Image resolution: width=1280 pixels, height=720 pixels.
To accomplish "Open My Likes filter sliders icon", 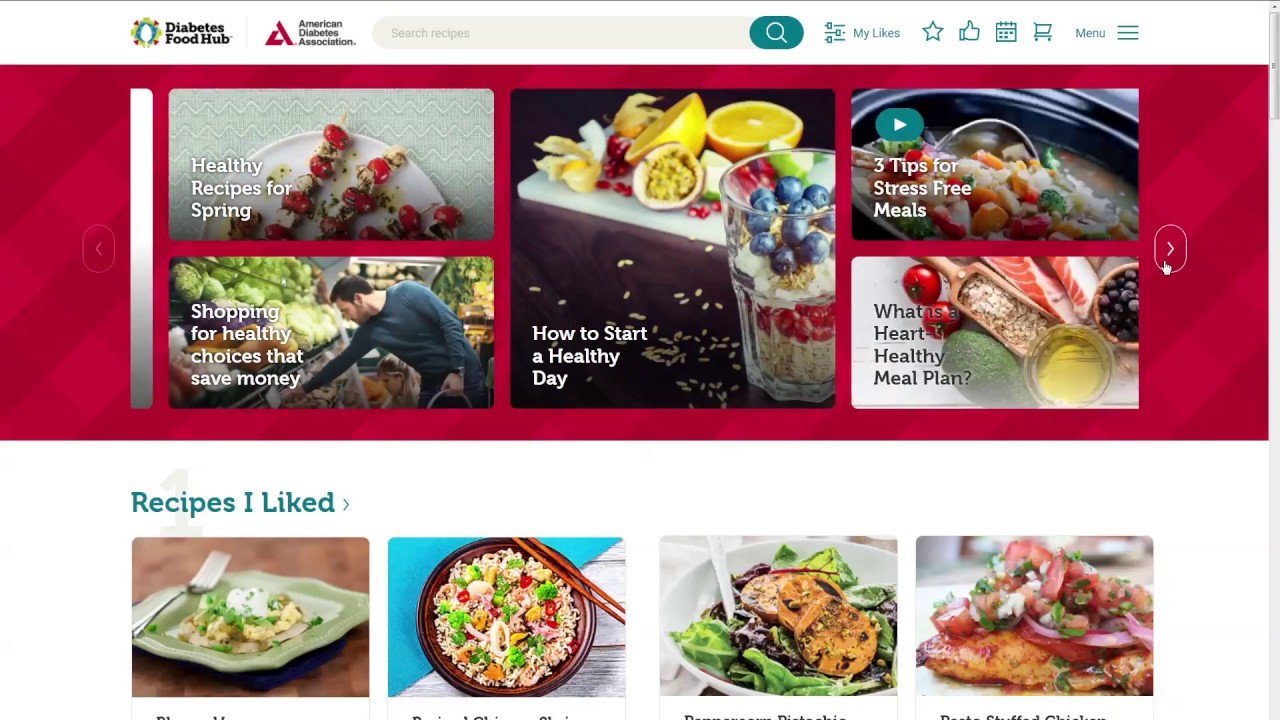I will pyautogui.click(x=835, y=33).
